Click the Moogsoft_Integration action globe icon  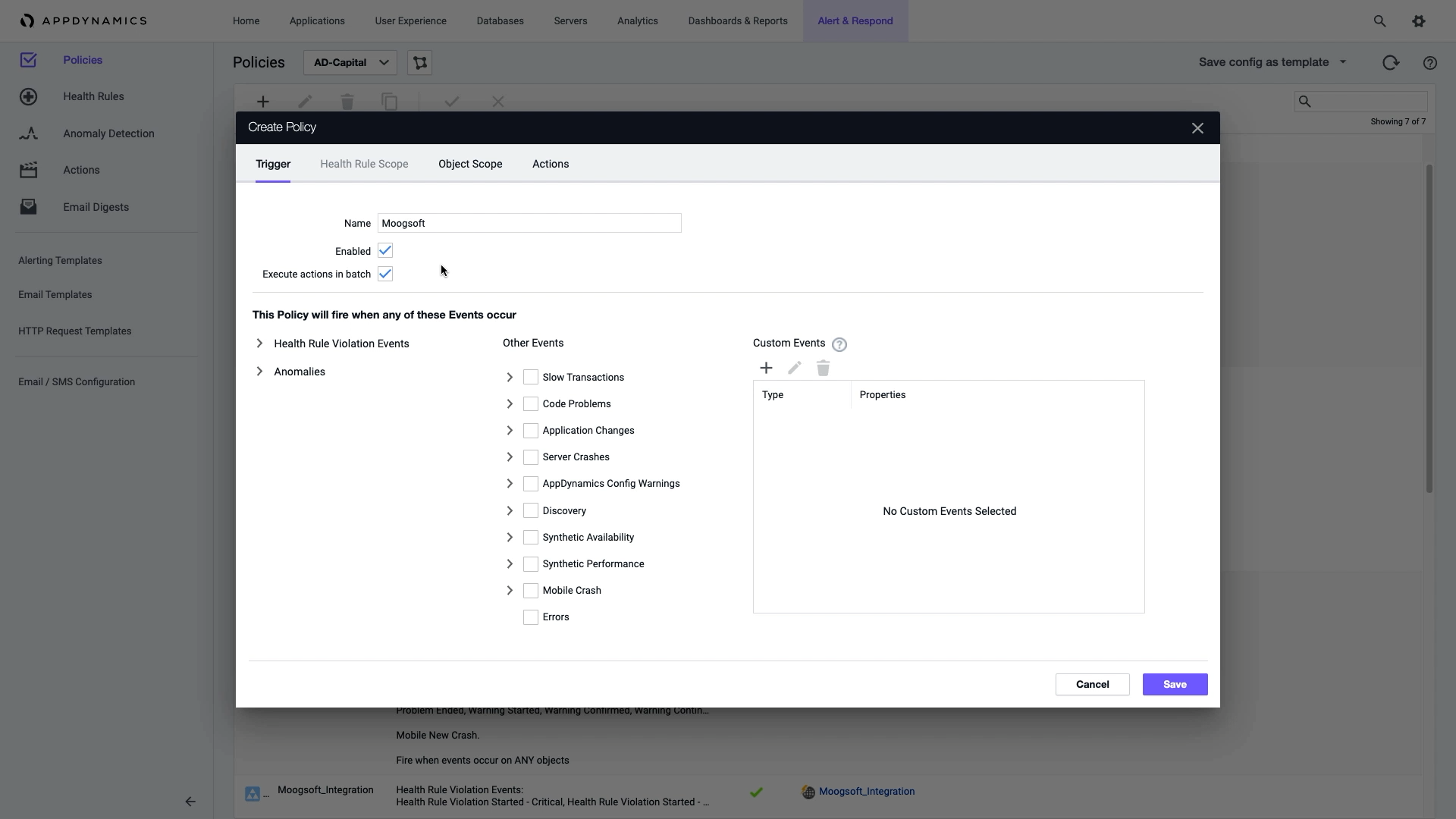tap(808, 792)
